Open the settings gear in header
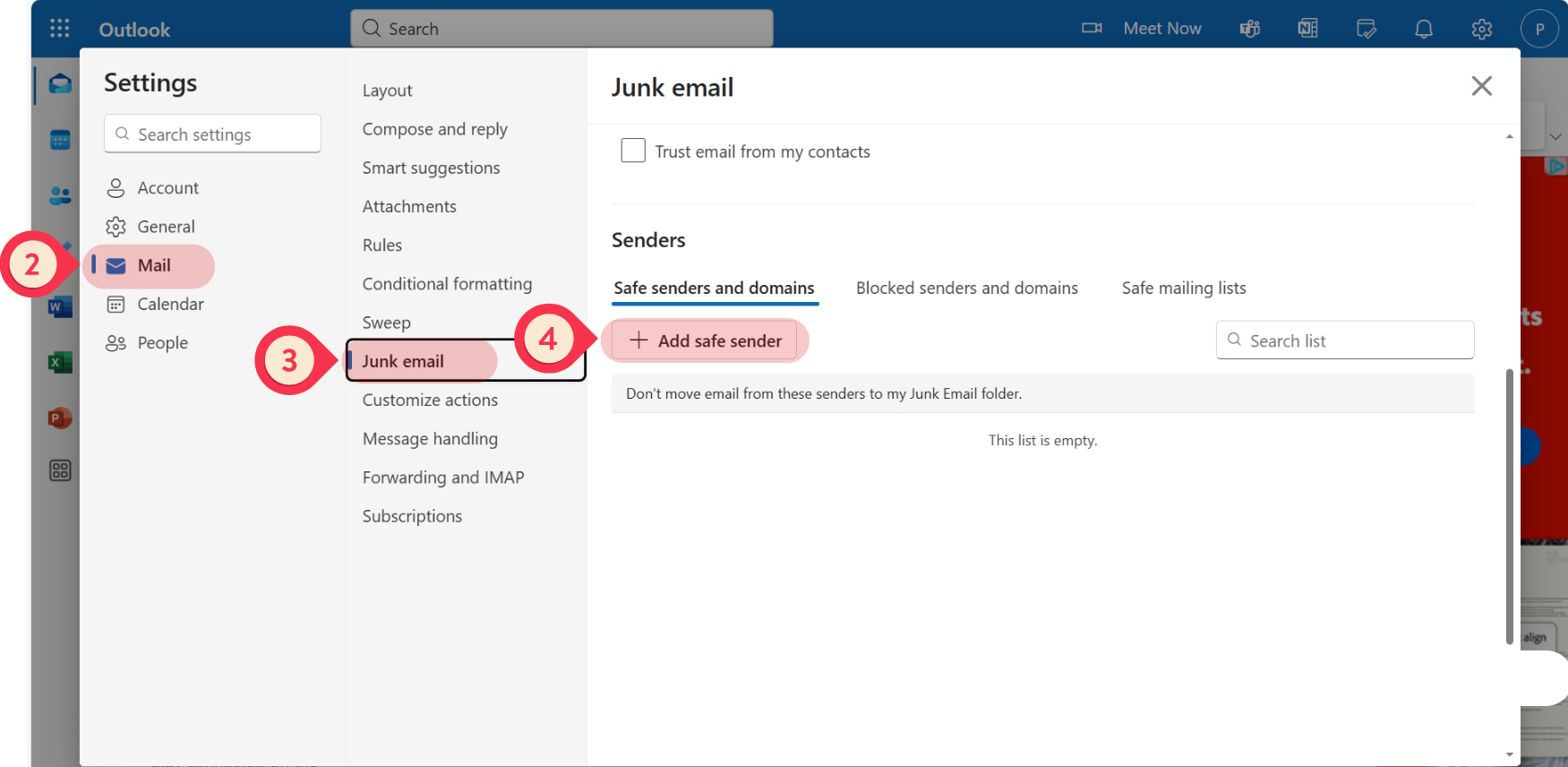 point(1482,29)
